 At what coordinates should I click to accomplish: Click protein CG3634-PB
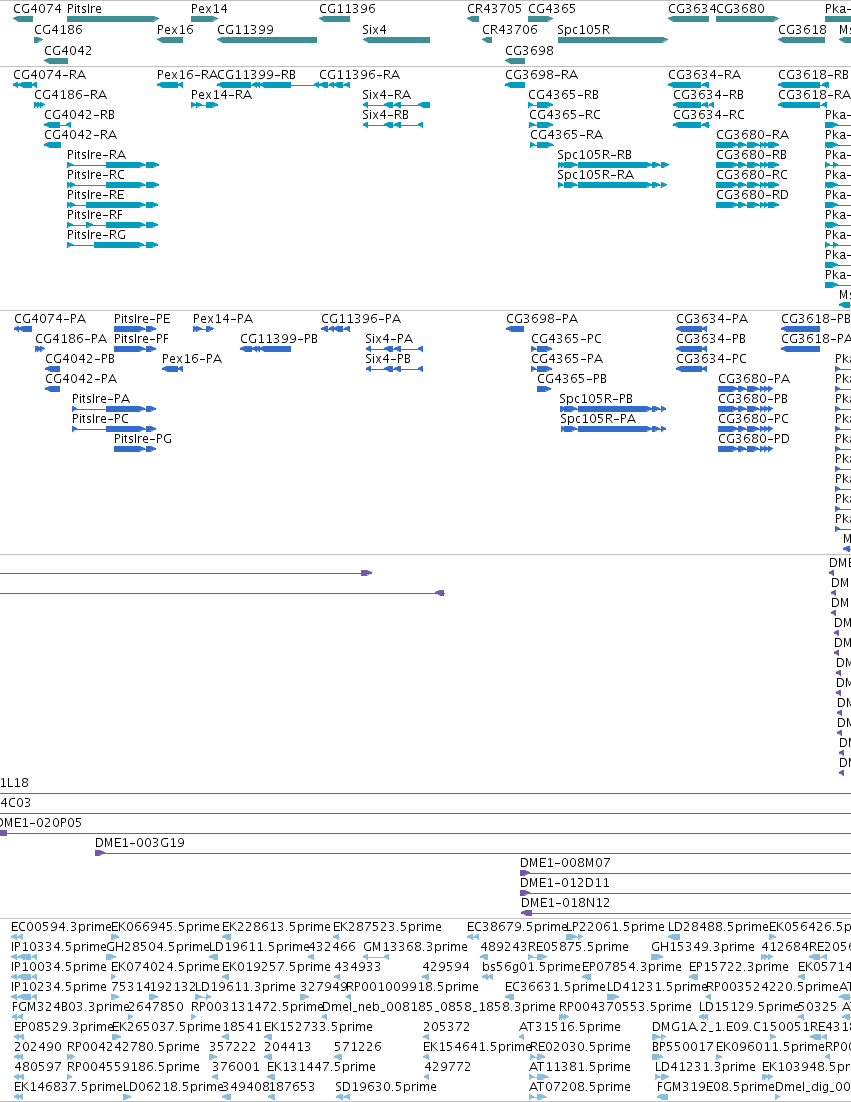tap(711, 339)
